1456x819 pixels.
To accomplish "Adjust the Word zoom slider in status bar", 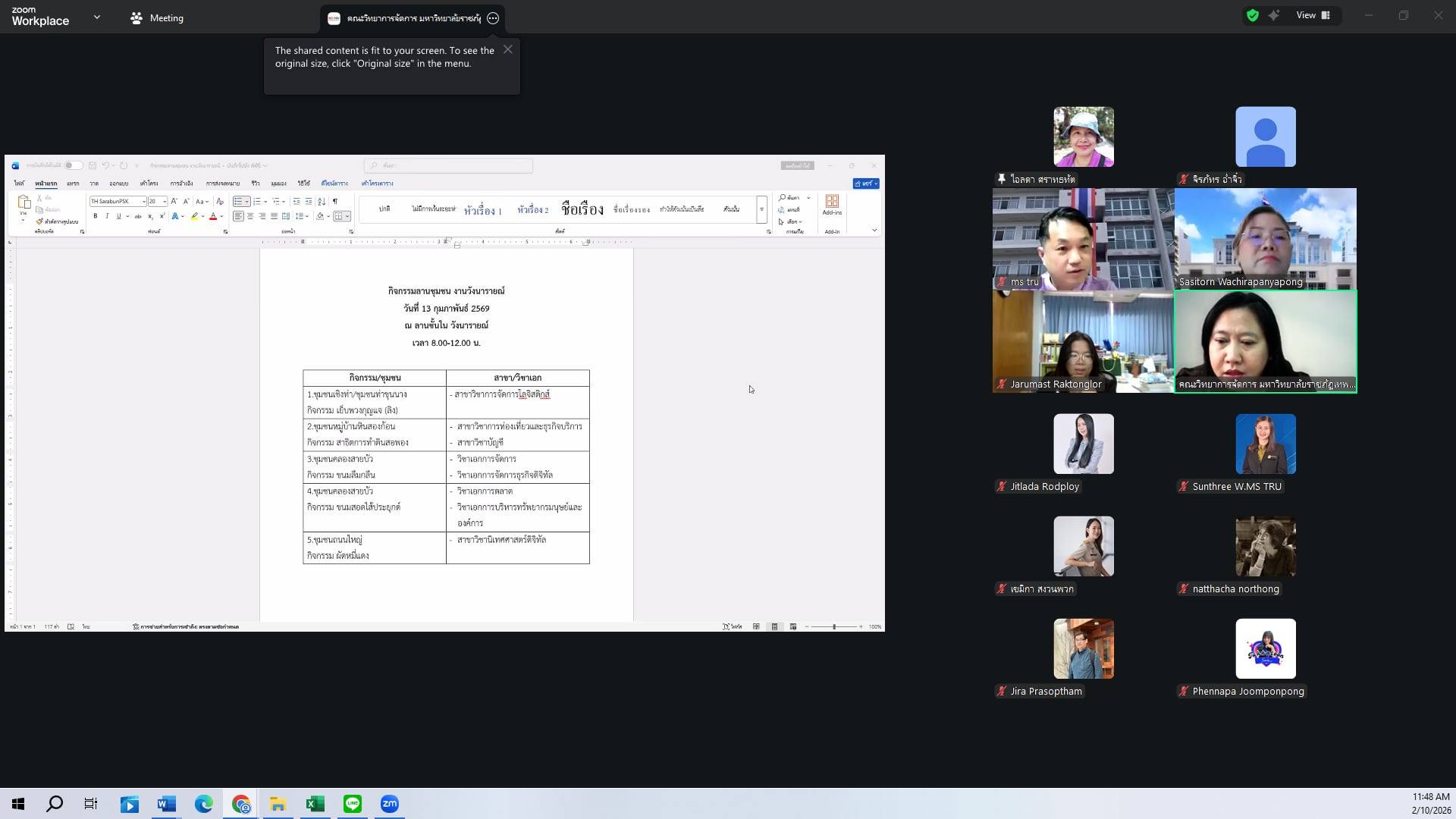I will tap(833, 626).
